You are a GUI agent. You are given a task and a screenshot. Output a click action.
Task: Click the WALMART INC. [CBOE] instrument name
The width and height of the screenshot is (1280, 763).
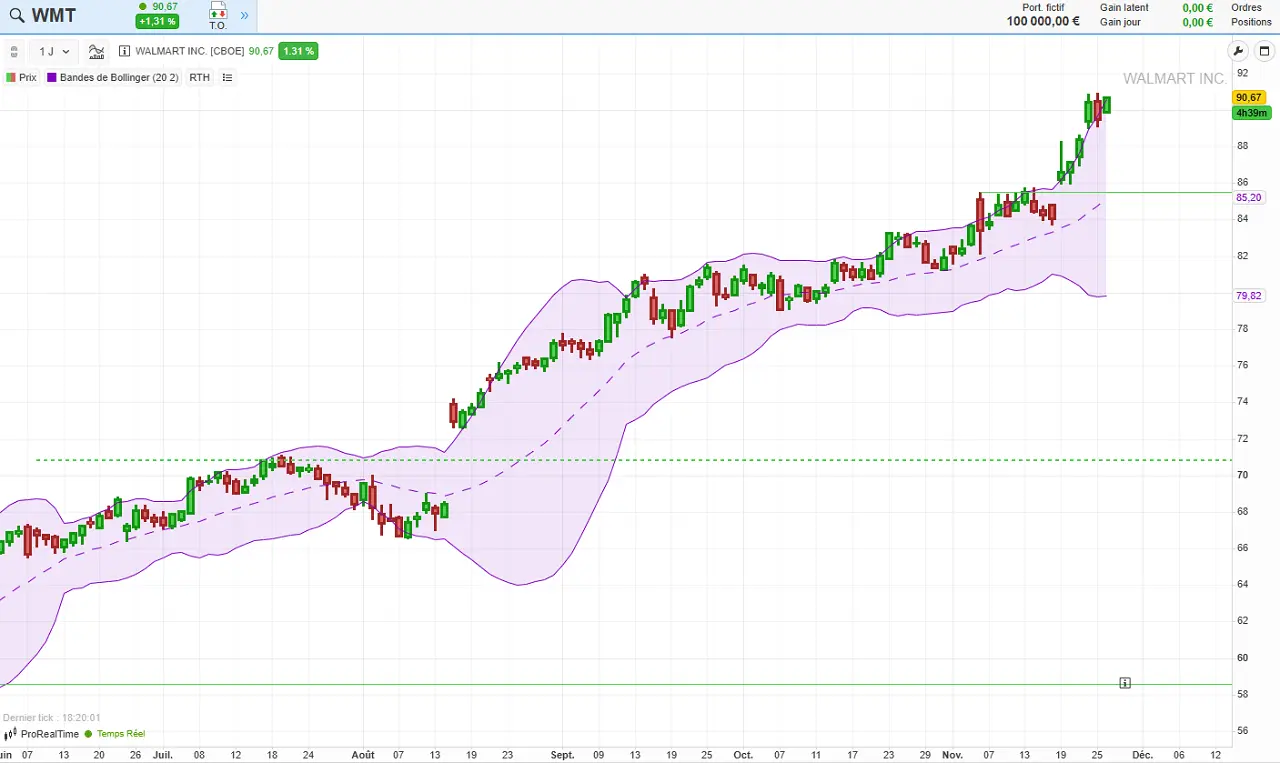pos(190,51)
